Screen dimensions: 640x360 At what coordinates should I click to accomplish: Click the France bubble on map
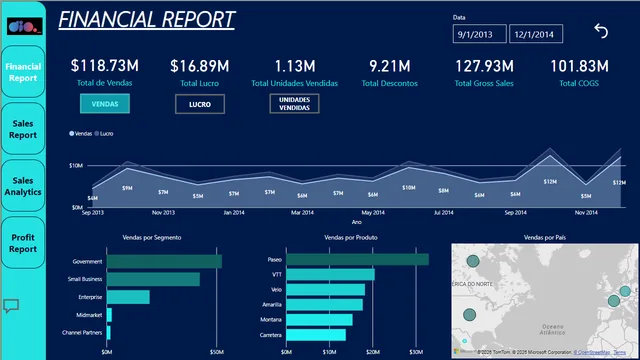click(614, 301)
